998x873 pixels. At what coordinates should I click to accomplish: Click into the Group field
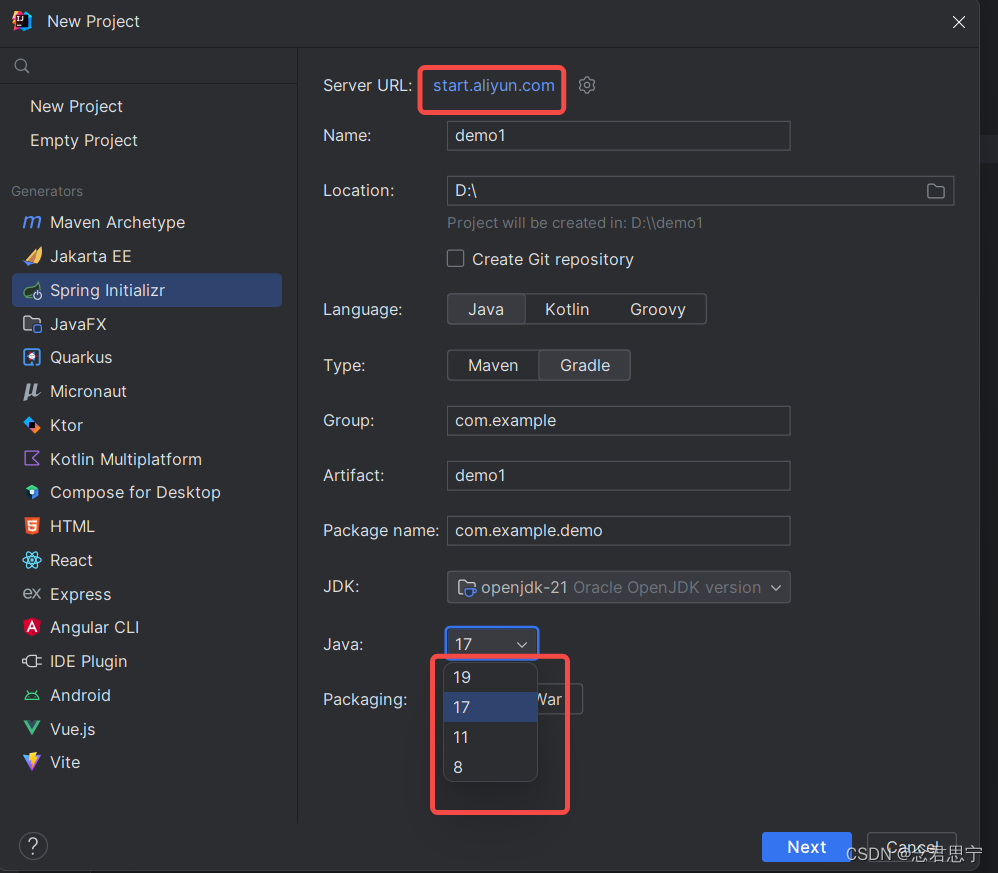pos(619,421)
